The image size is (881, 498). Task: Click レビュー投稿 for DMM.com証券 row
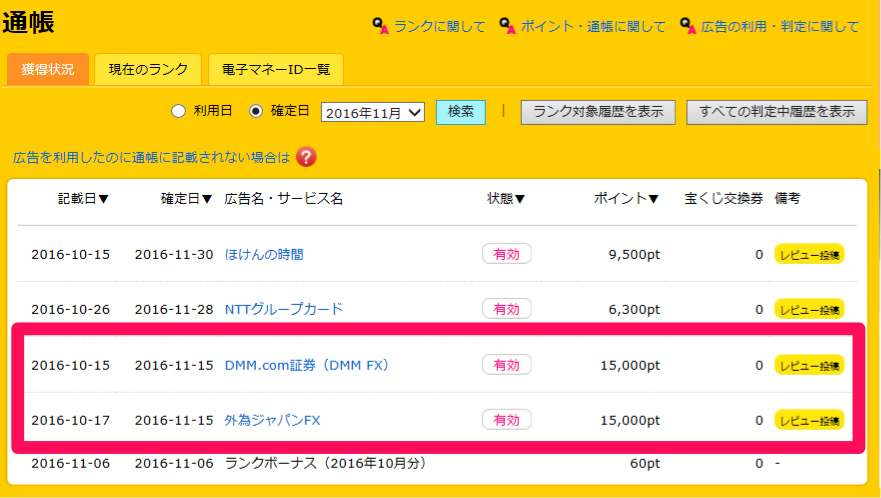(x=810, y=365)
